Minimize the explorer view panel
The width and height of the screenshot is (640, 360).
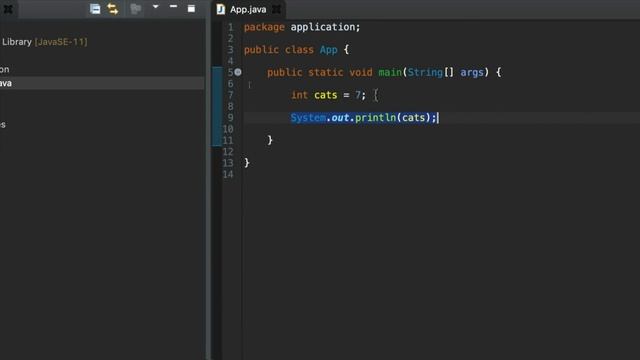point(173,7)
